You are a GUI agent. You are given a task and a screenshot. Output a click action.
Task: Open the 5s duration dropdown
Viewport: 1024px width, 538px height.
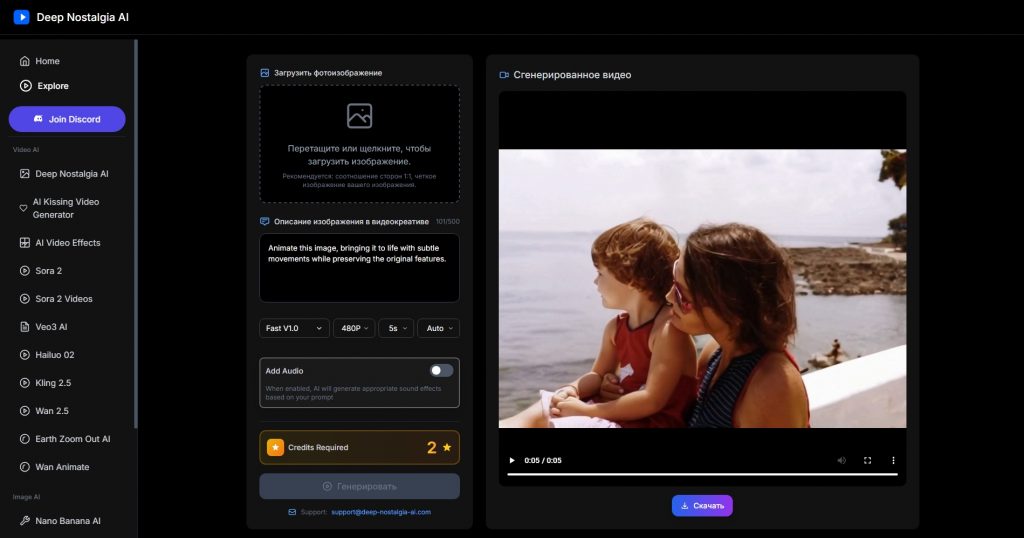pos(395,328)
